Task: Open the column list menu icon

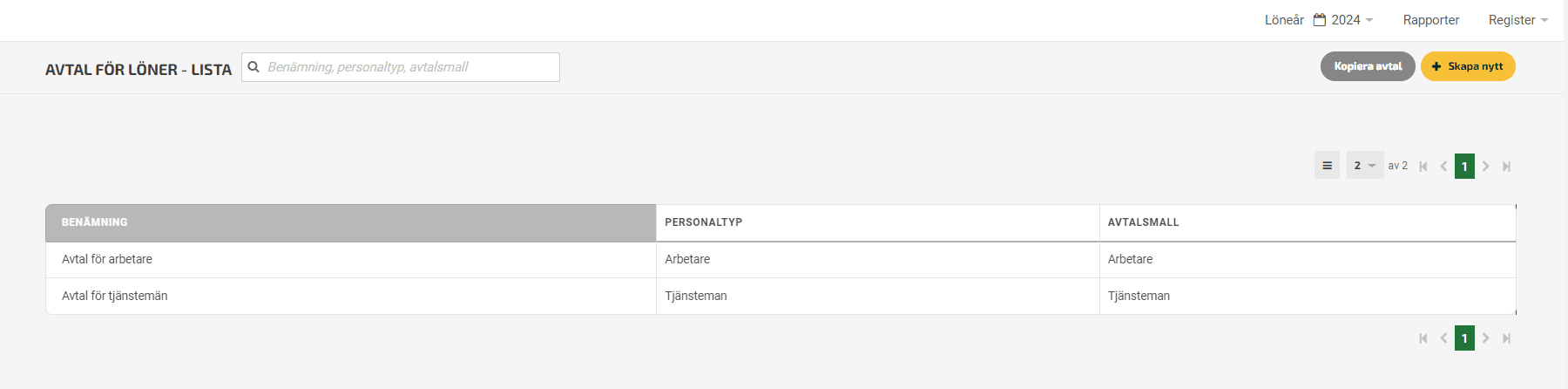Action: [1327, 166]
